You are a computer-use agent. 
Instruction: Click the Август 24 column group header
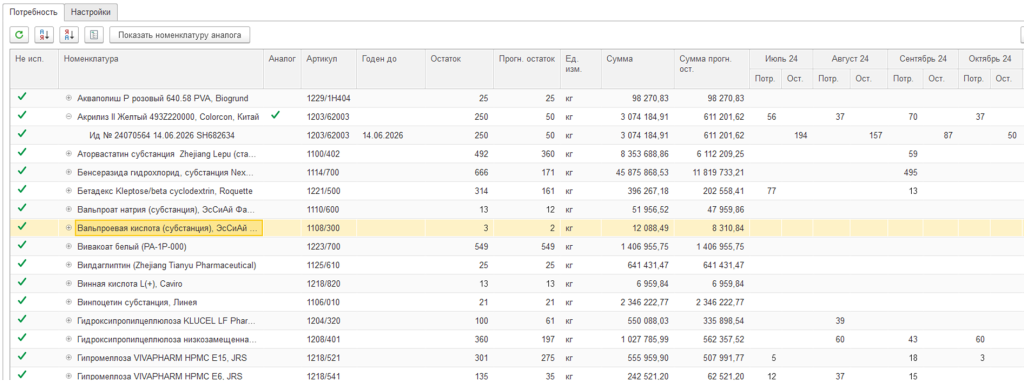pyautogui.click(x=850, y=59)
